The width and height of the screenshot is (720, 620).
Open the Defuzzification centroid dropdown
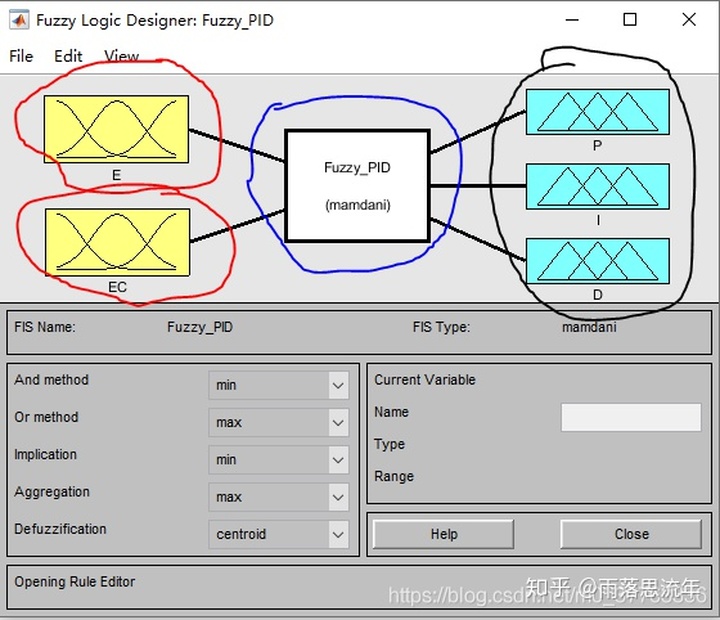278,534
